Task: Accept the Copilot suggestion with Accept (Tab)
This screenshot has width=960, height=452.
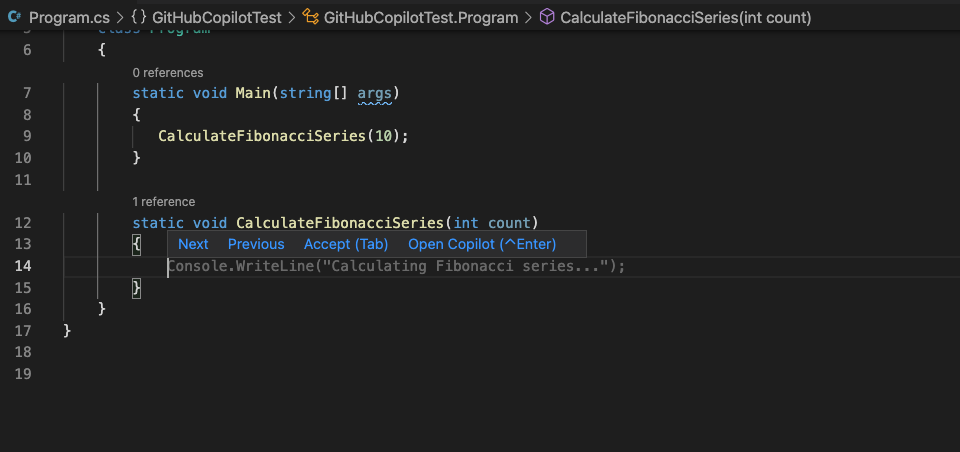Action: click(346, 244)
